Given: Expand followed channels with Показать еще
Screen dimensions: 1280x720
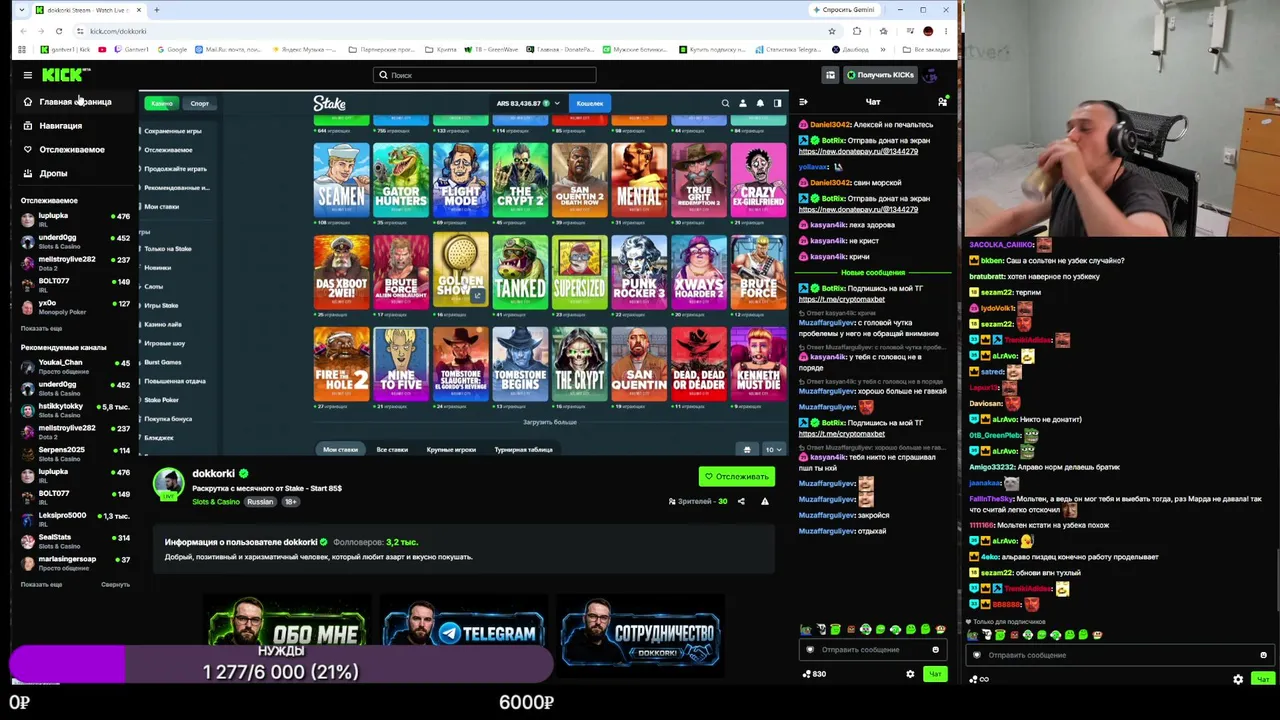Looking at the screenshot, I should click(x=41, y=328).
